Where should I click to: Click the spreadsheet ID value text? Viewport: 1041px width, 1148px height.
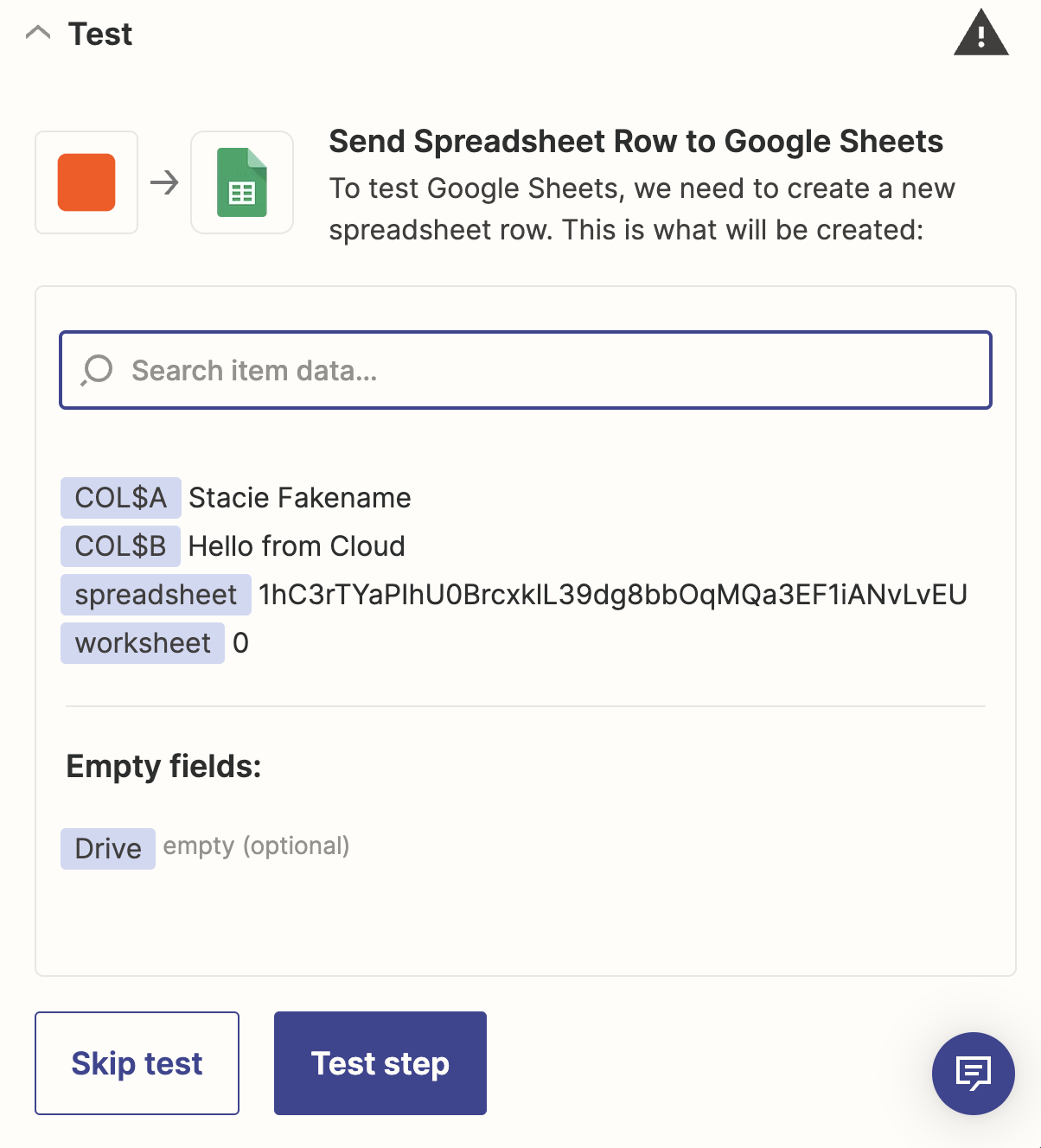612,595
